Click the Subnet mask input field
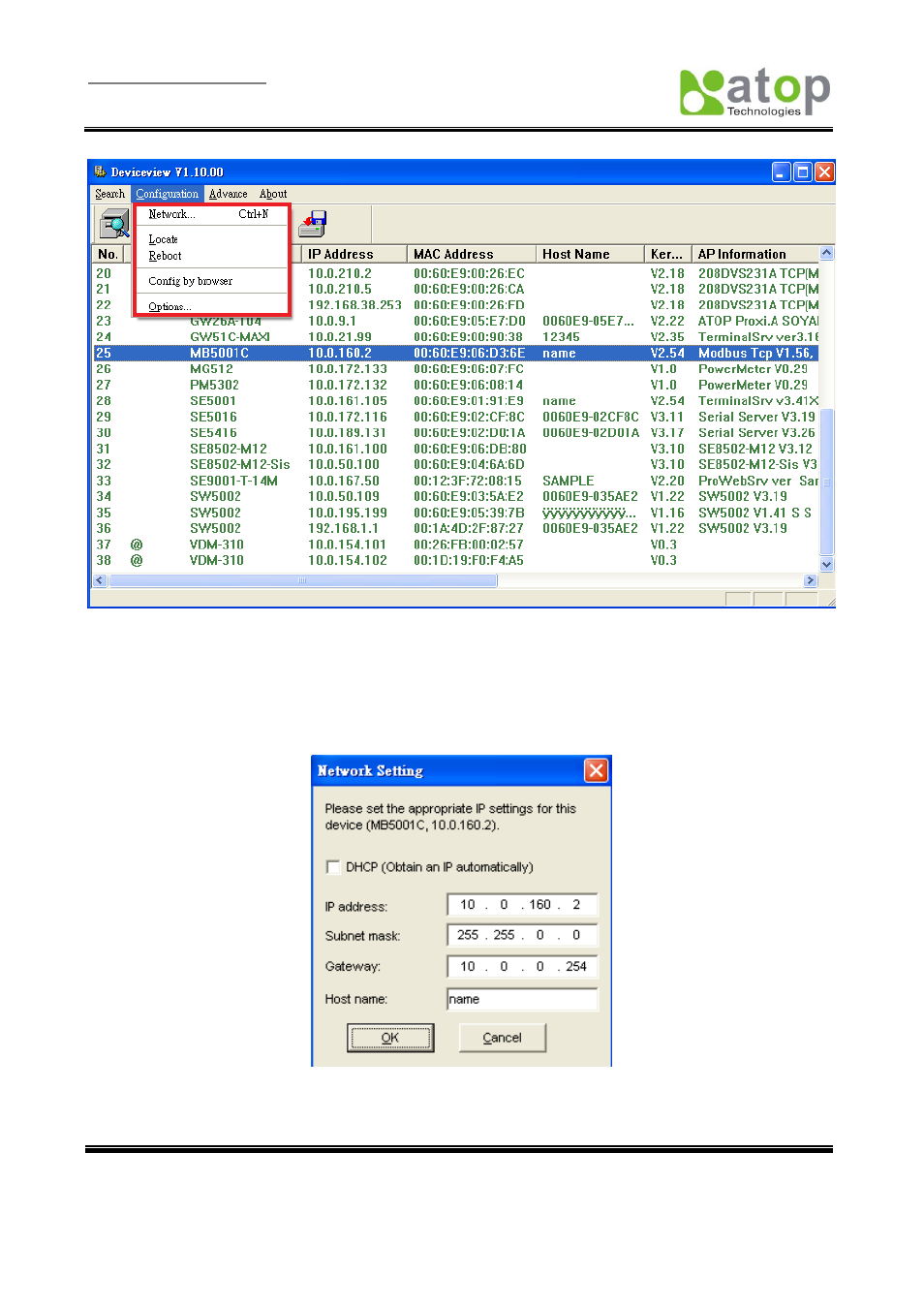Viewport: 924px width, 1308px height. point(522,936)
